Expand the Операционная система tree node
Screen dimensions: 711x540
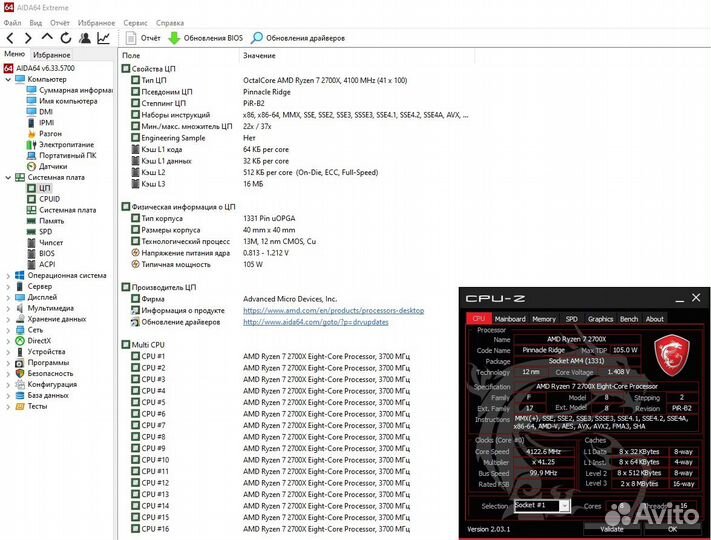[x=8, y=276]
